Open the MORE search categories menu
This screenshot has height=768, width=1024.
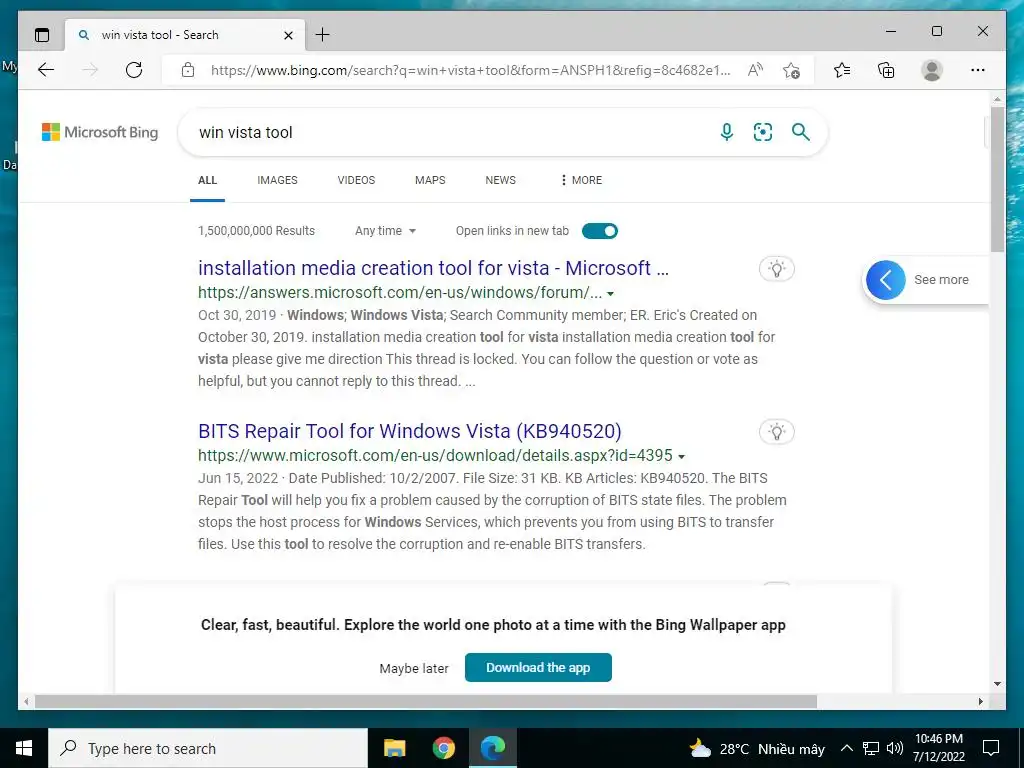coord(581,180)
